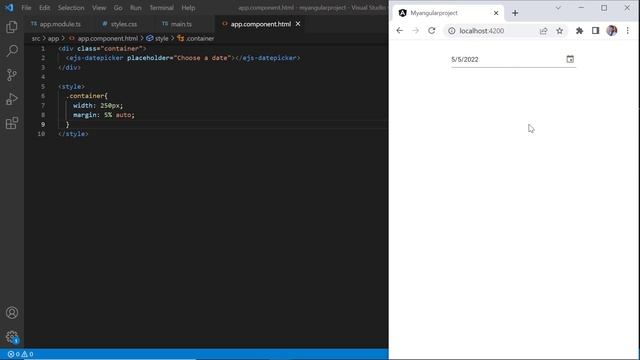Viewport: 640px width, 360px height.
Task: Open the Selection menu
Action: pyautogui.click(x=71, y=8)
